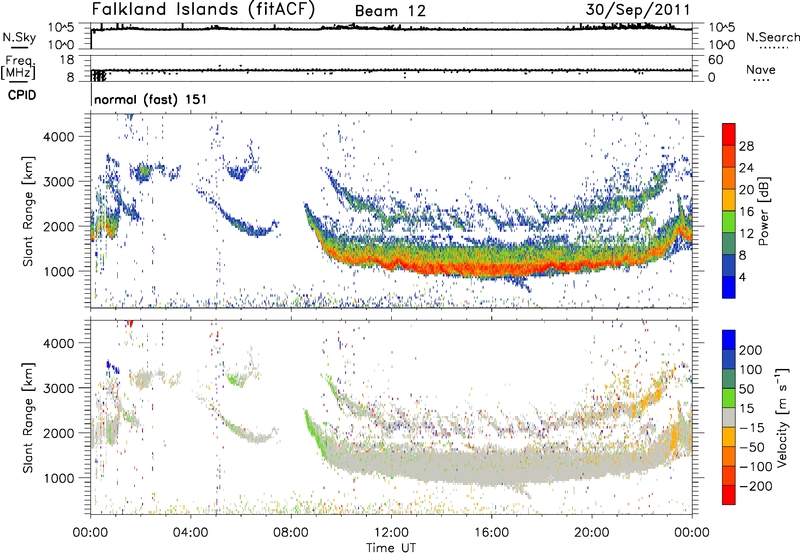Screen dimensions: 800x554
Task: Click the 'Nave' legend label
Action: point(761,70)
